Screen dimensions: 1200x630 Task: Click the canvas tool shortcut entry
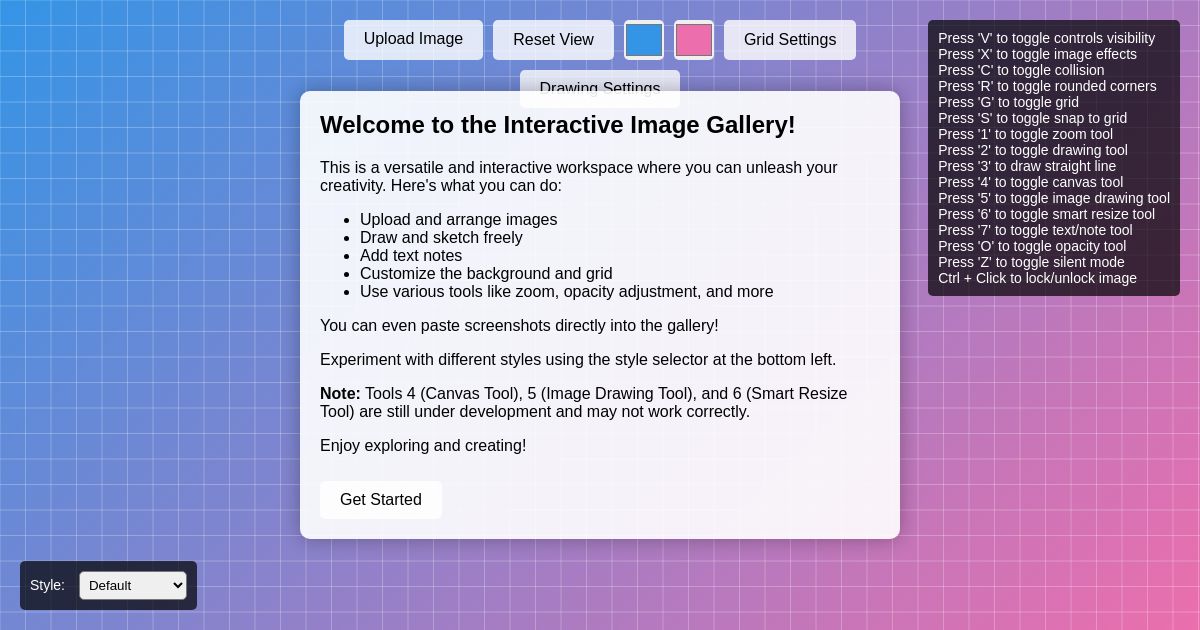[x=1031, y=182]
